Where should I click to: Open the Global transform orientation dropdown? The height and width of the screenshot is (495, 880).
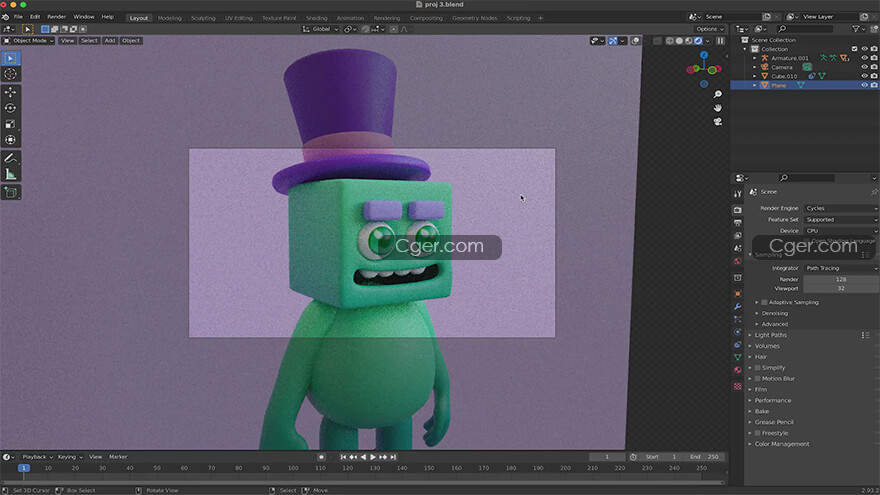tap(321, 29)
